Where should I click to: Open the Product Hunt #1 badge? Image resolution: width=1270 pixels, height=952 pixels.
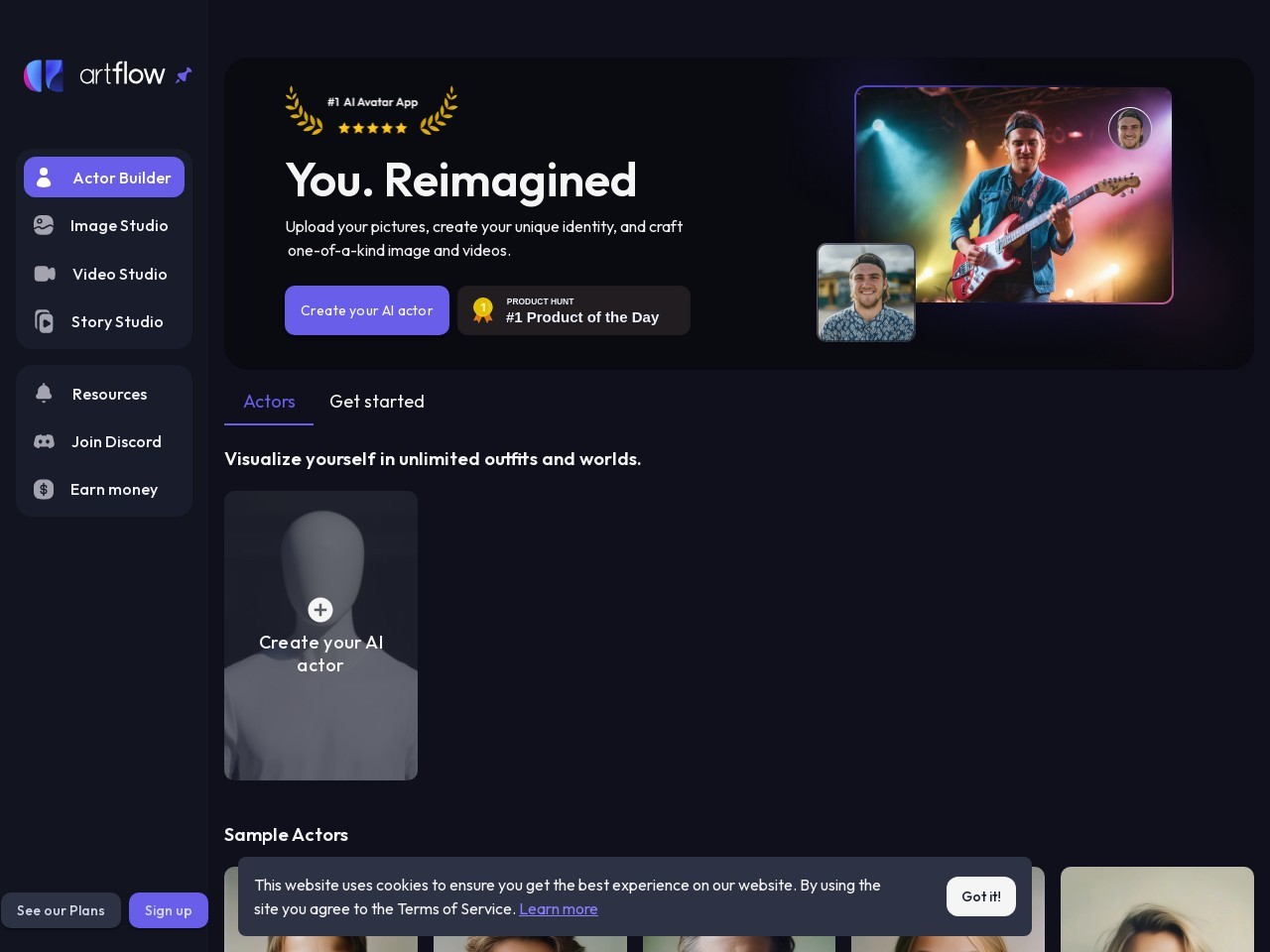(573, 310)
